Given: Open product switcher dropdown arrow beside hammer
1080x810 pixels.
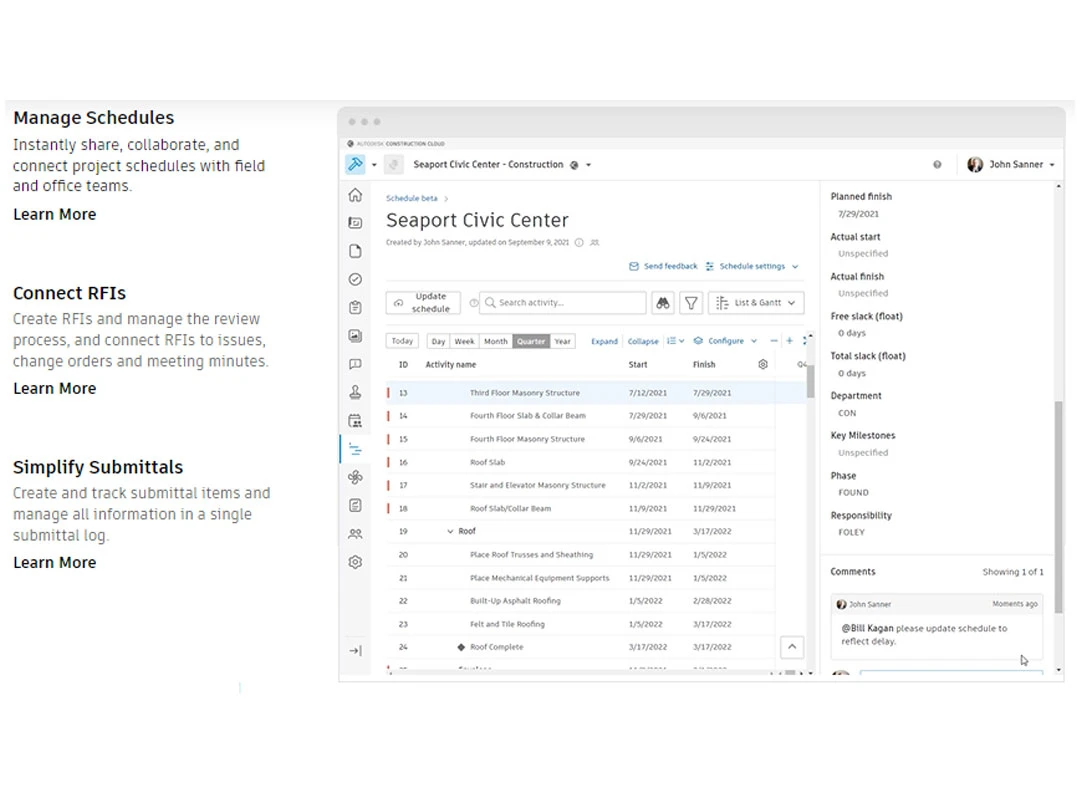Looking at the screenshot, I should pyautogui.click(x=375, y=165).
